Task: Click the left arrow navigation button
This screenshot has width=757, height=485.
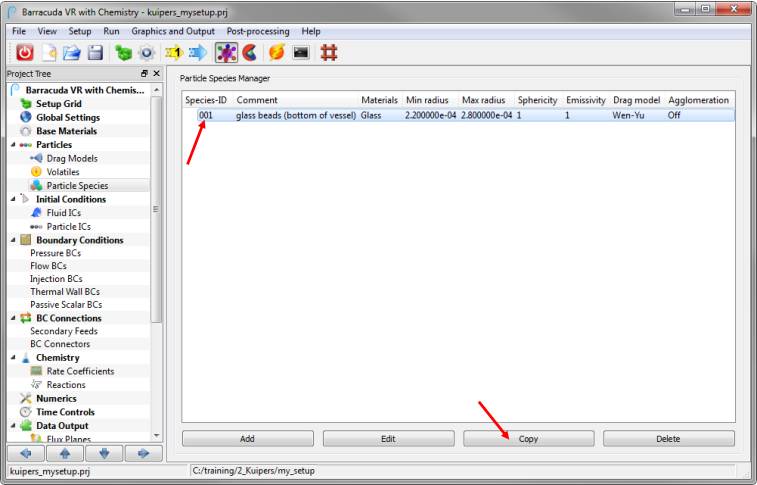Action: (x=26, y=453)
